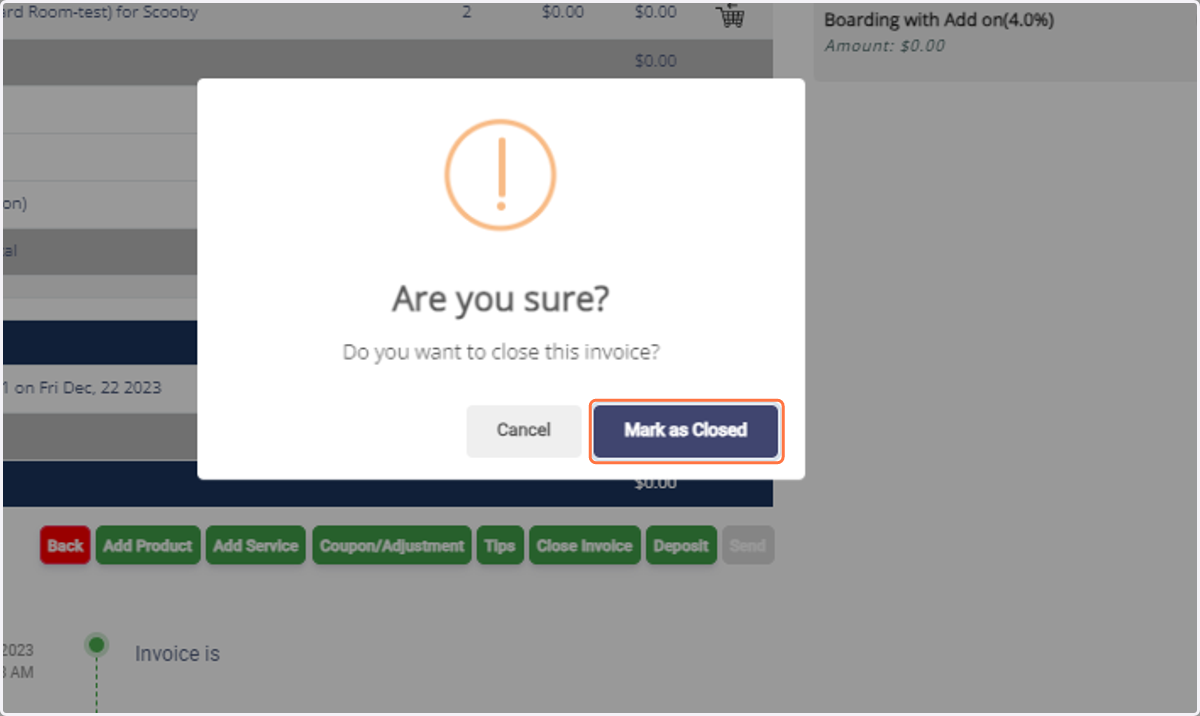Apply a Coupon/Adjustment
Screen dimensions: 1200x716
392,546
